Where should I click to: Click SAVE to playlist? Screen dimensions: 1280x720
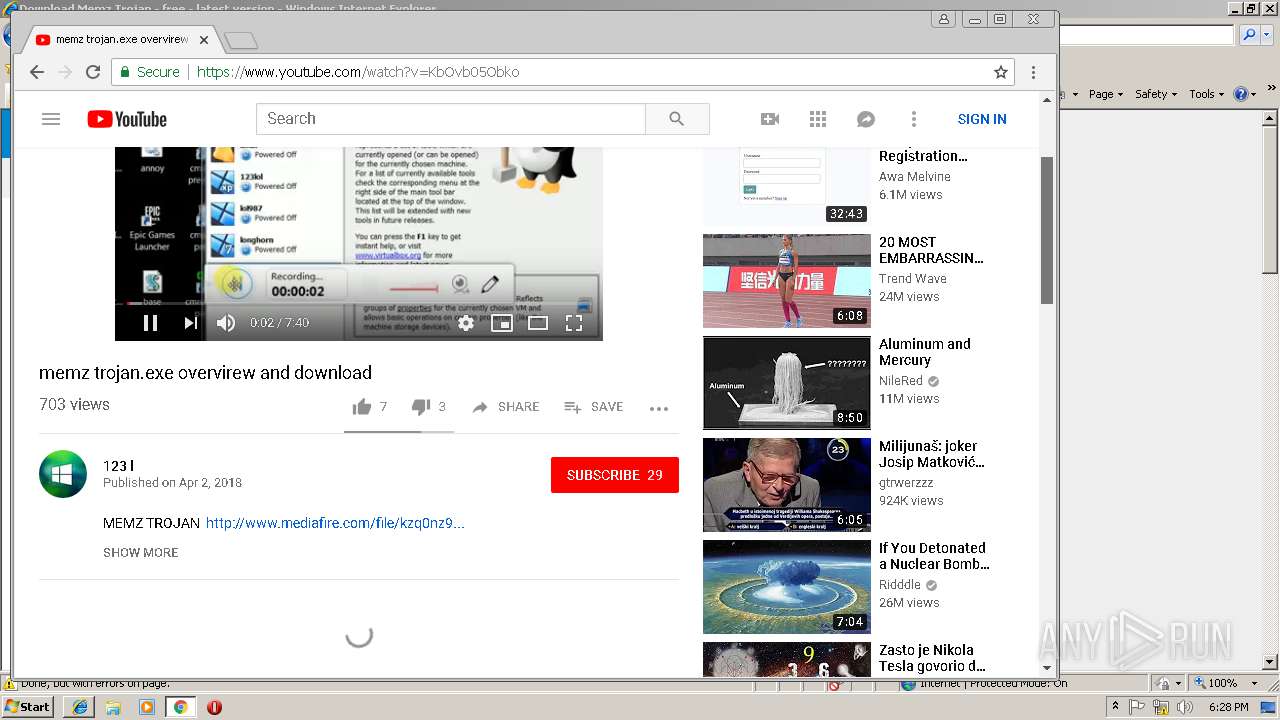(x=593, y=407)
